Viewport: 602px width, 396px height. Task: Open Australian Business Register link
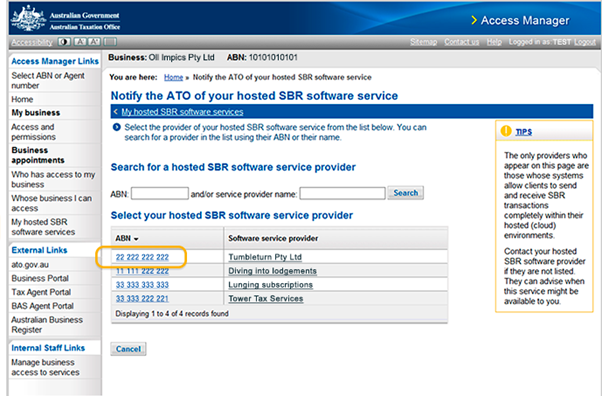(x=47, y=325)
